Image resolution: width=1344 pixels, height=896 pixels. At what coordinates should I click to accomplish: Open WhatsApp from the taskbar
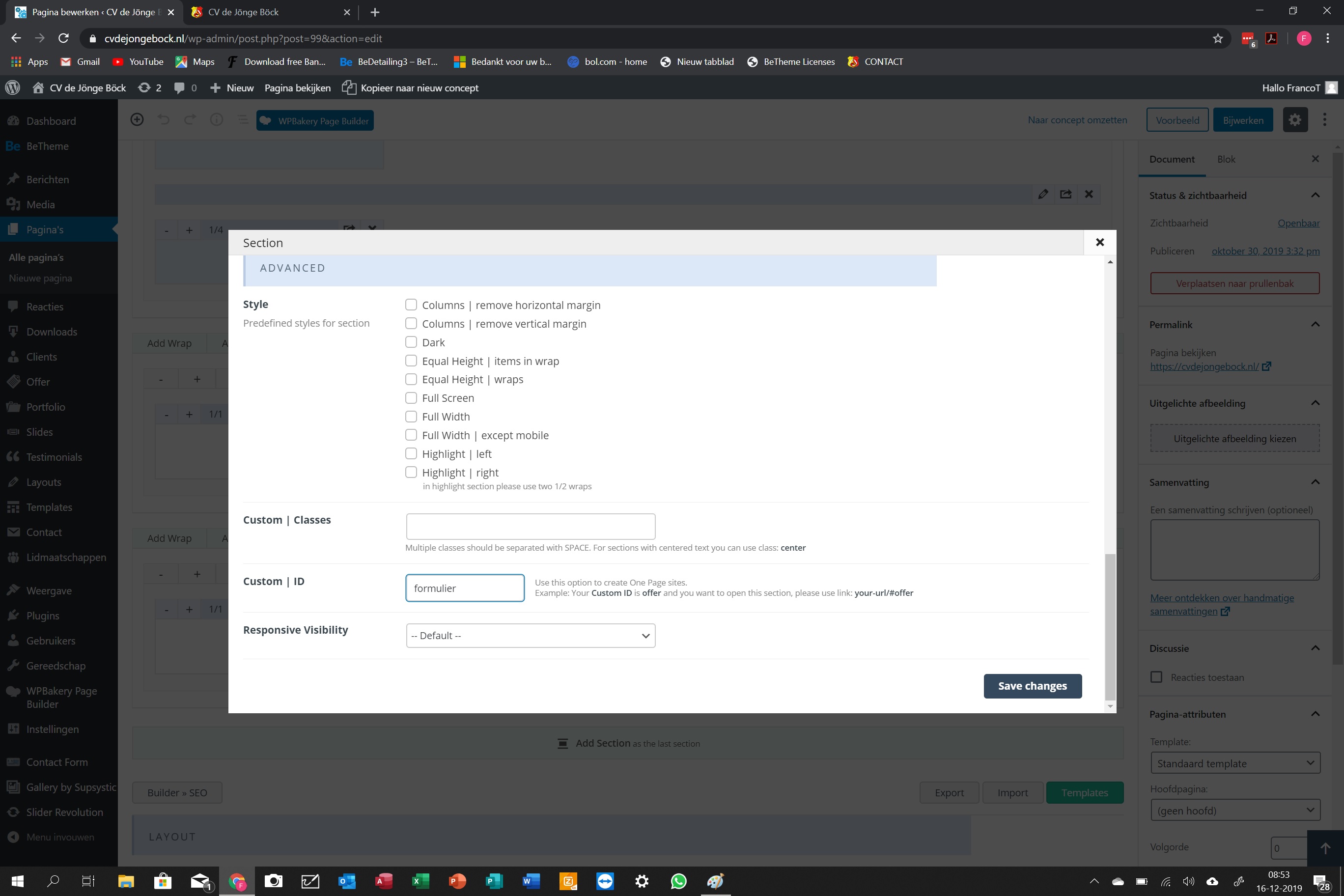pyautogui.click(x=678, y=881)
